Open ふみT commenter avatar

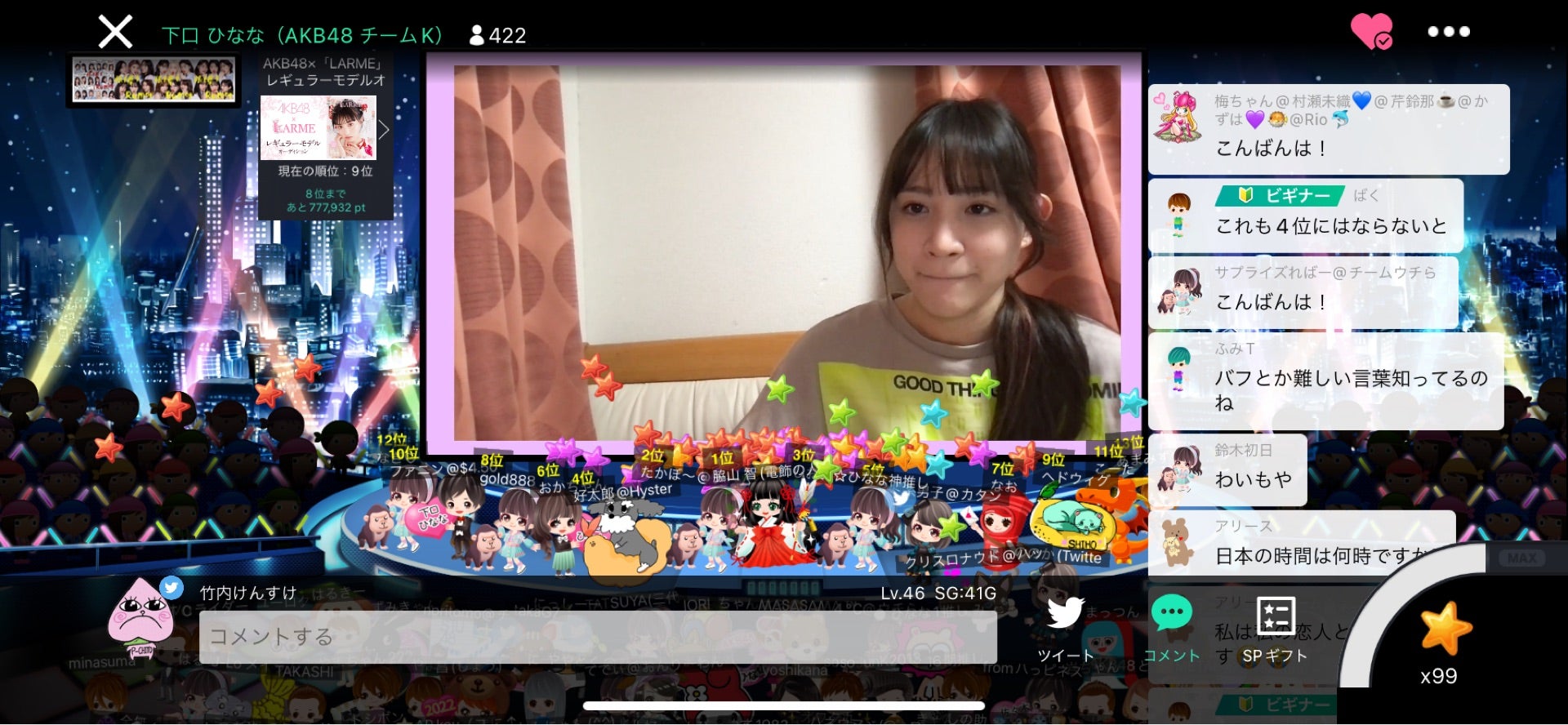point(1178,368)
